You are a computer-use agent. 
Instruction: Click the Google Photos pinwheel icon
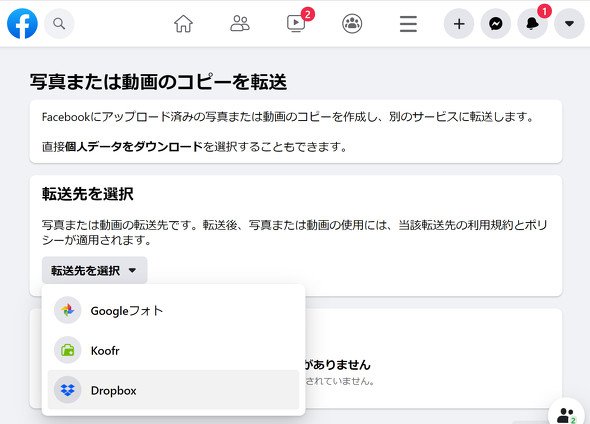coord(68,310)
